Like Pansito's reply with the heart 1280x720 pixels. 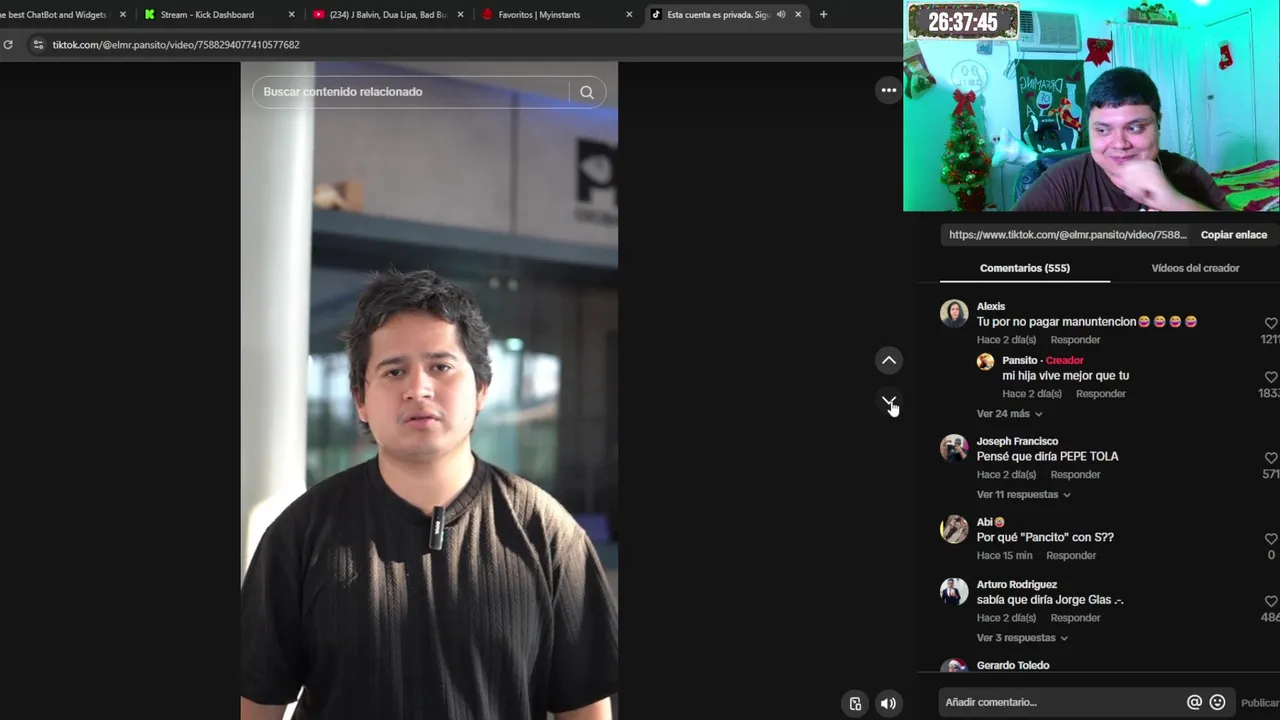(x=1271, y=377)
